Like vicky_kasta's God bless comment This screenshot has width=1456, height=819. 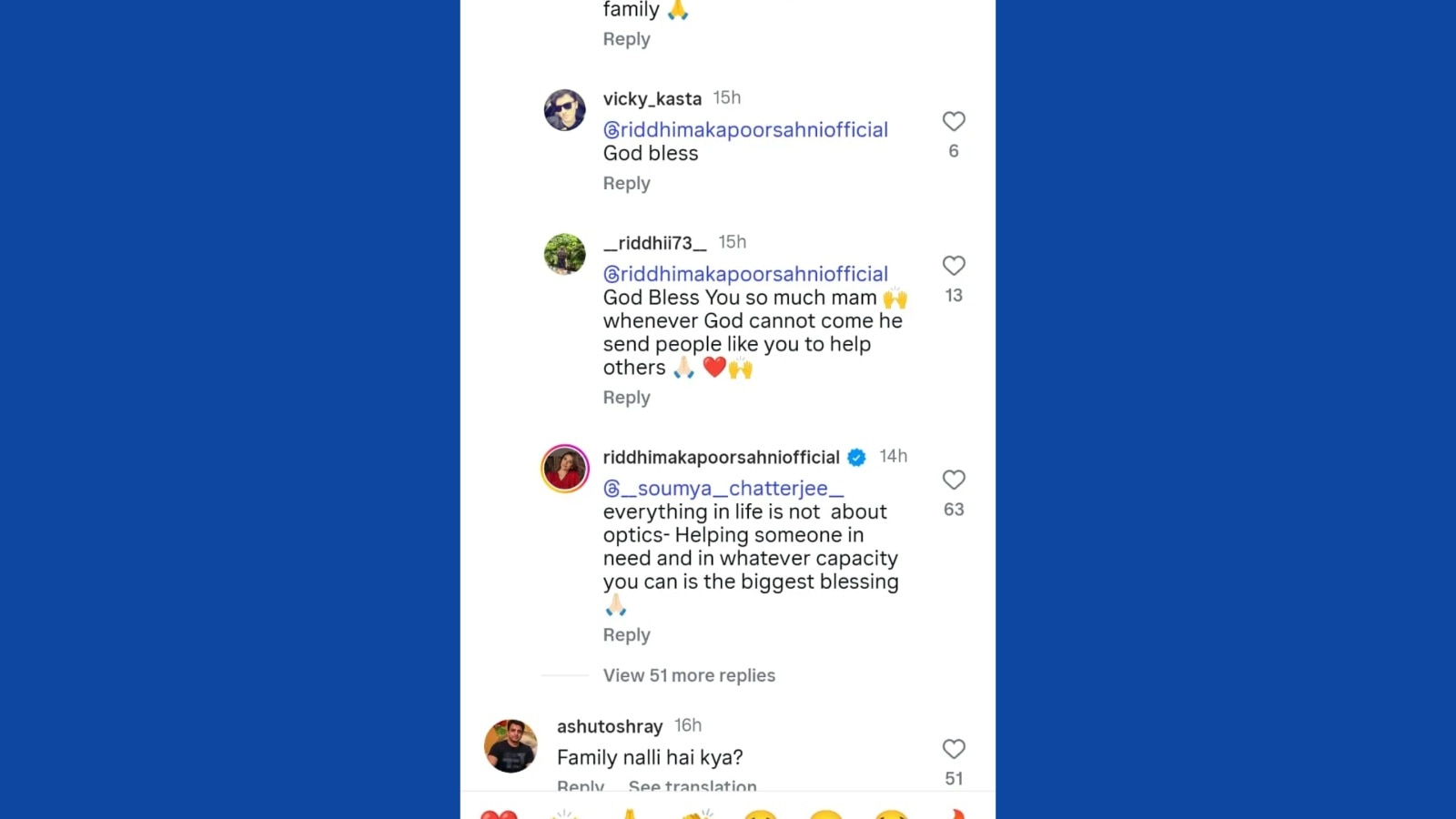tap(953, 121)
